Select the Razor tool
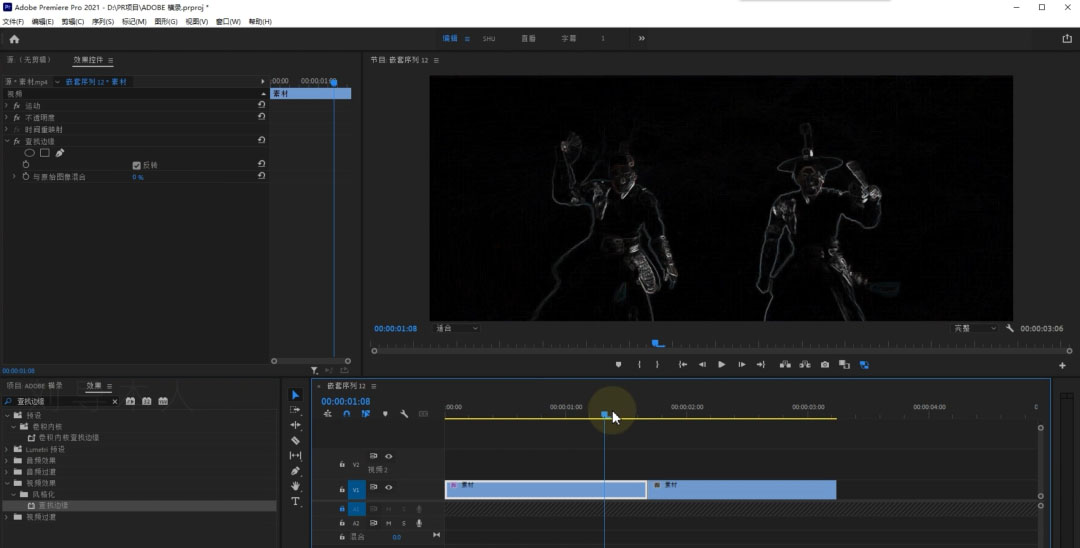 [295, 441]
